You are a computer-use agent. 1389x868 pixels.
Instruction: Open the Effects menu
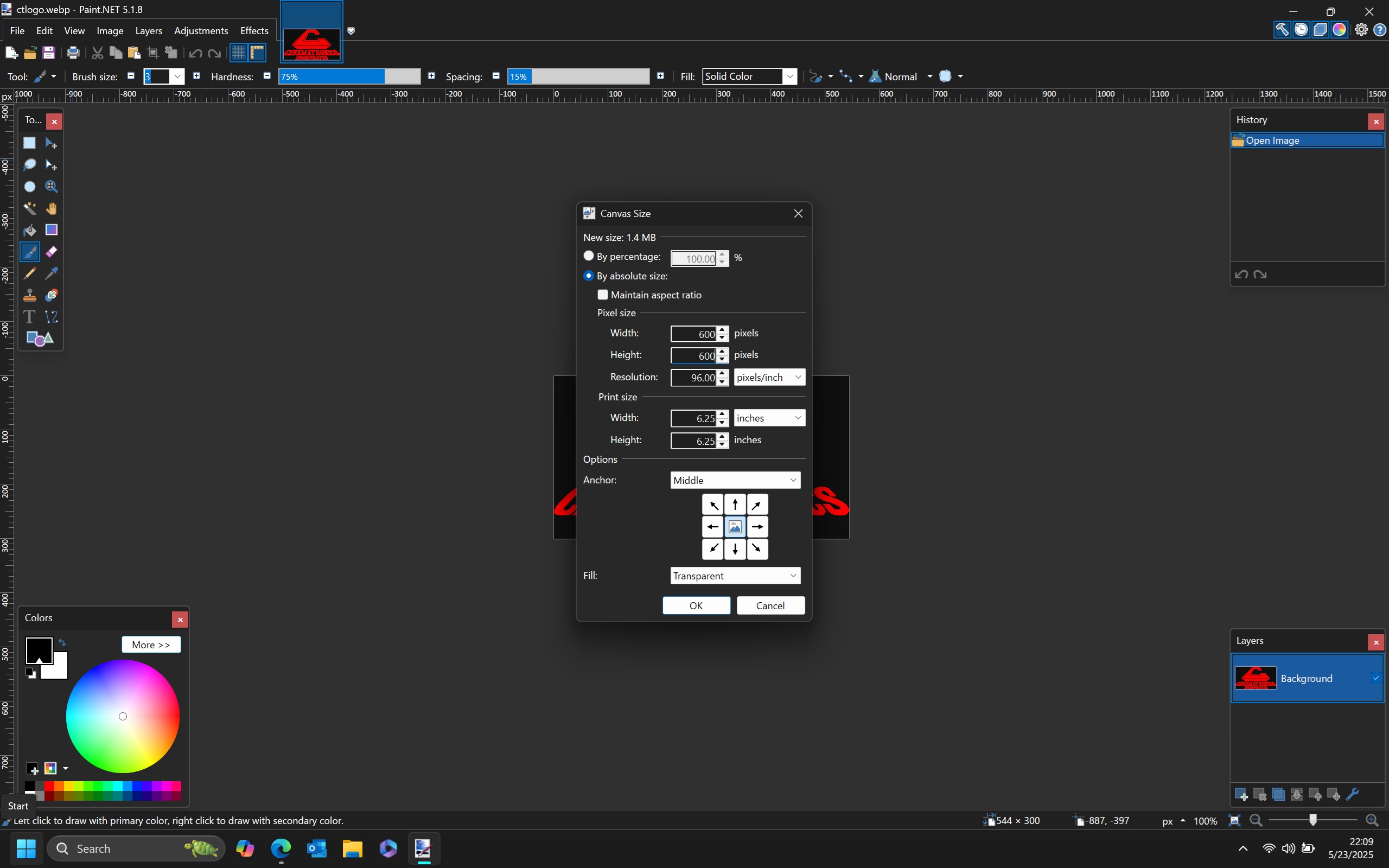(x=254, y=31)
